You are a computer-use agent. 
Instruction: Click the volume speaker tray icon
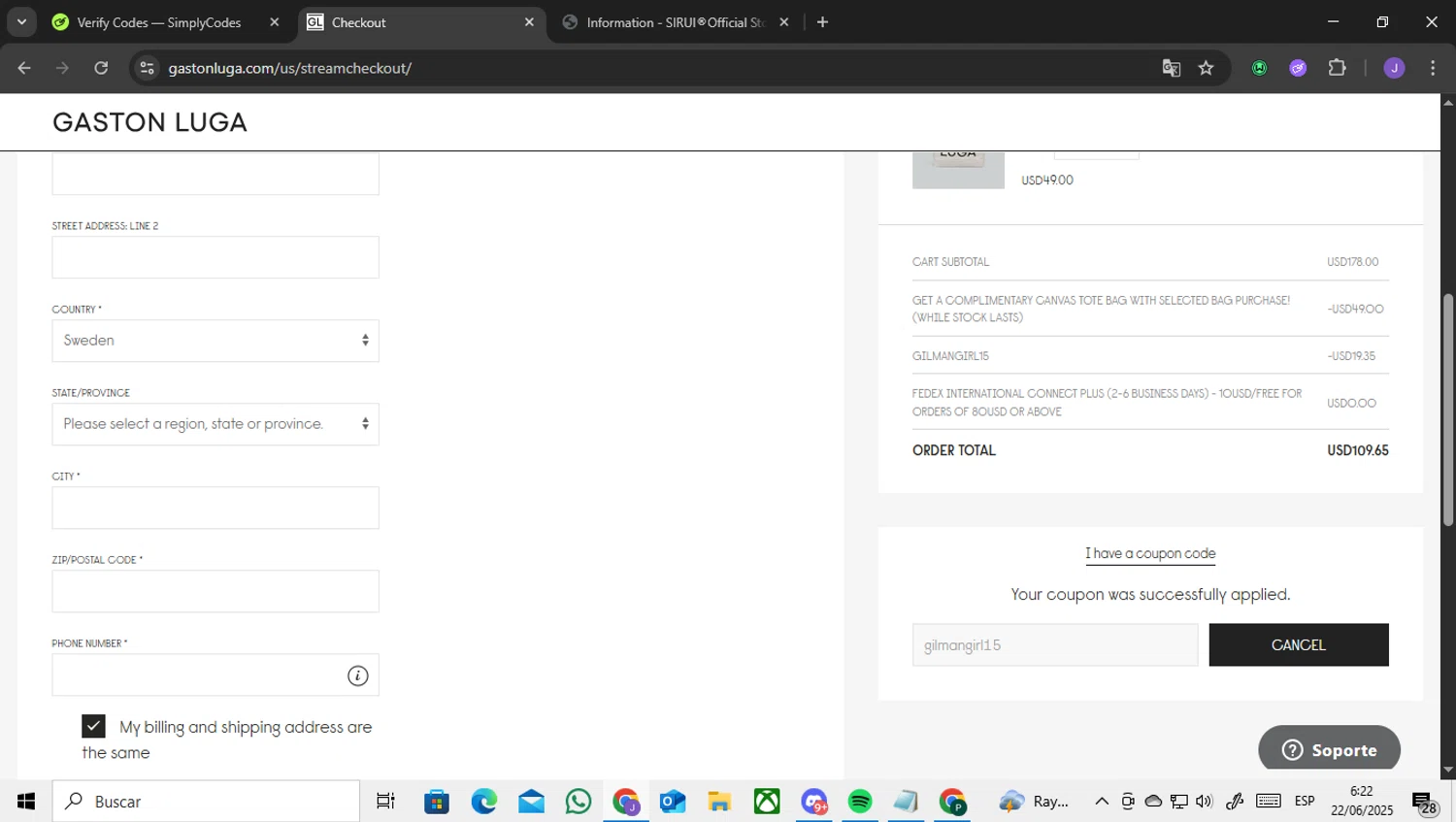1205,801
